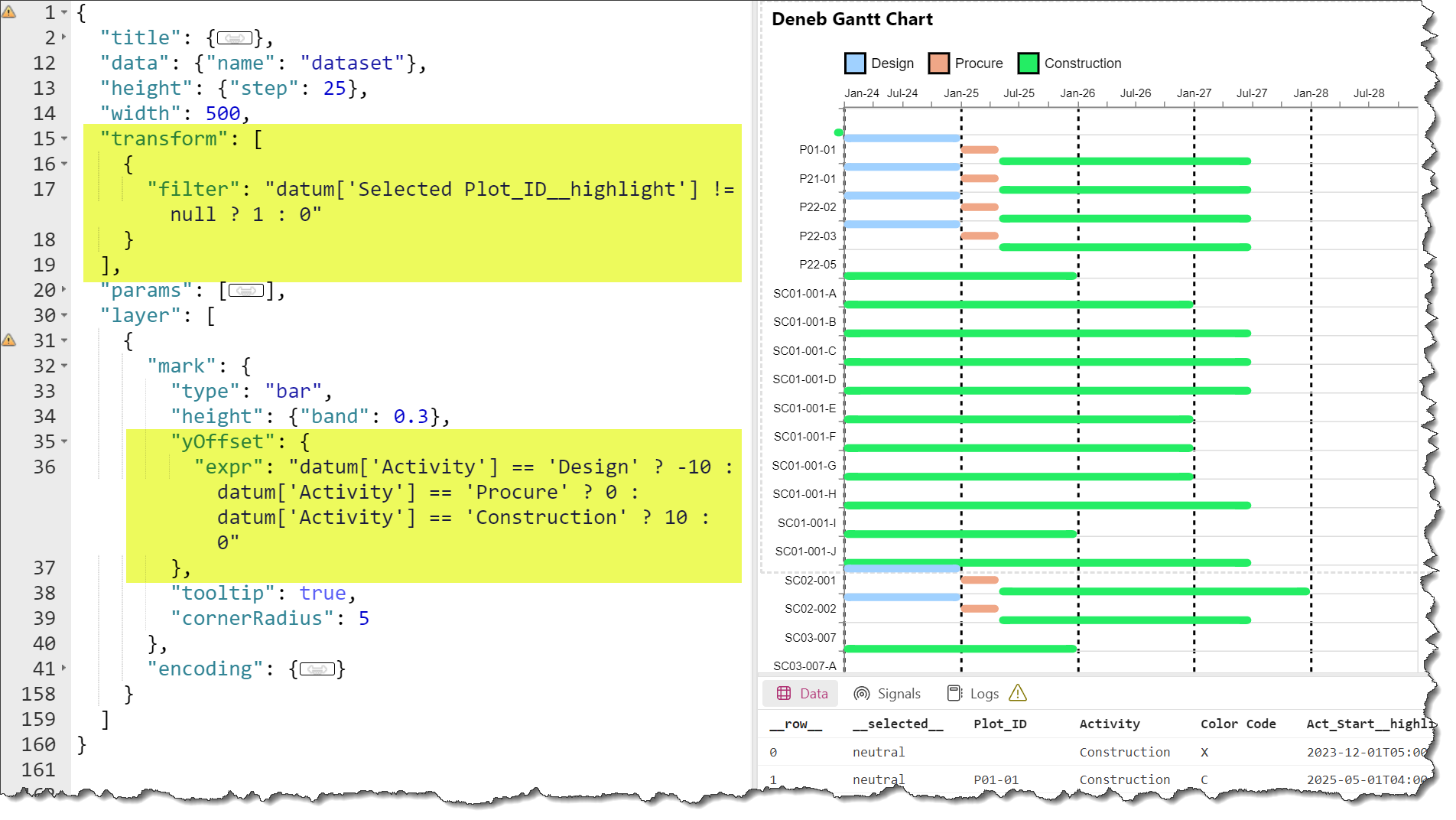
Task: Click the grid icon on the Data tab
Action: (783, 693)
